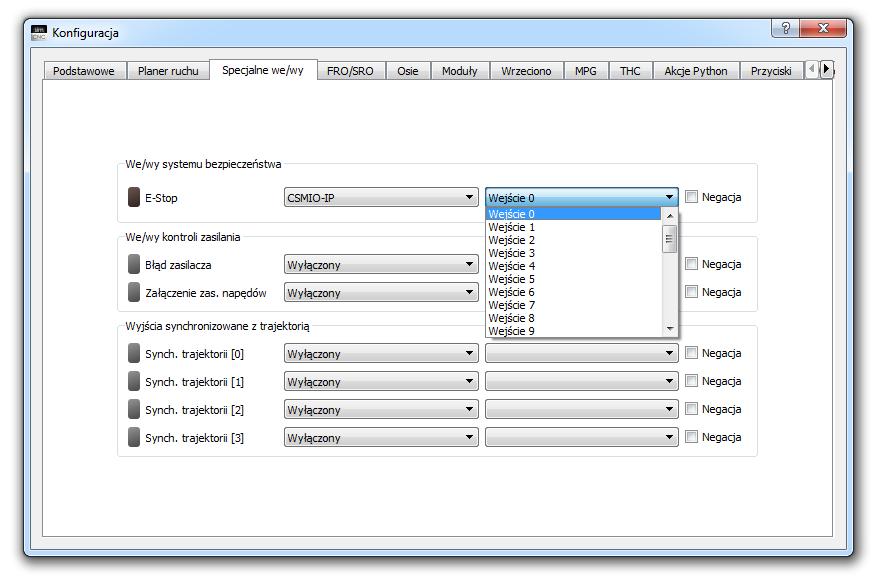
Task: Click the dropdown list scroll up arrow
Action: tap(670, 215)
